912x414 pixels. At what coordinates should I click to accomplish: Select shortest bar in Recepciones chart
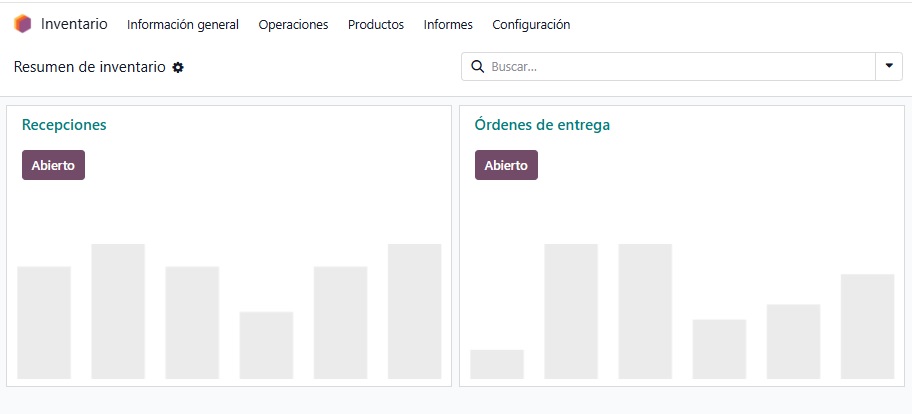266,345
